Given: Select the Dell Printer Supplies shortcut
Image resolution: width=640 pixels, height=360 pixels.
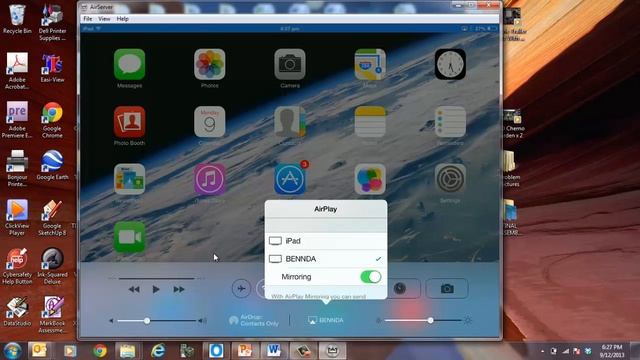Looking at the screenshot, I should tap(52, 22).
